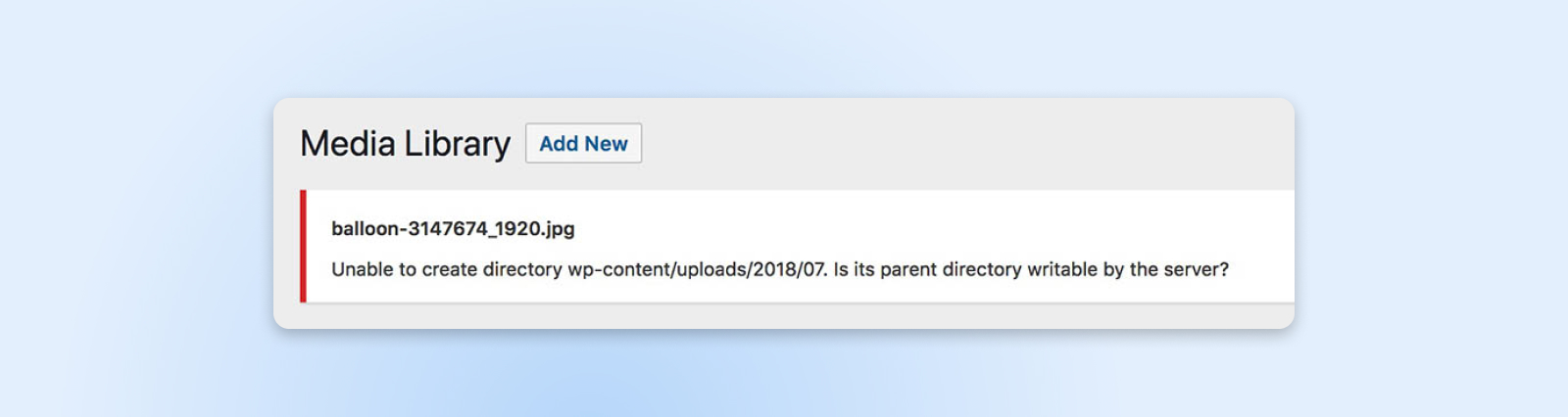Click the gray header area right of Add New

(x=960, y=144)
